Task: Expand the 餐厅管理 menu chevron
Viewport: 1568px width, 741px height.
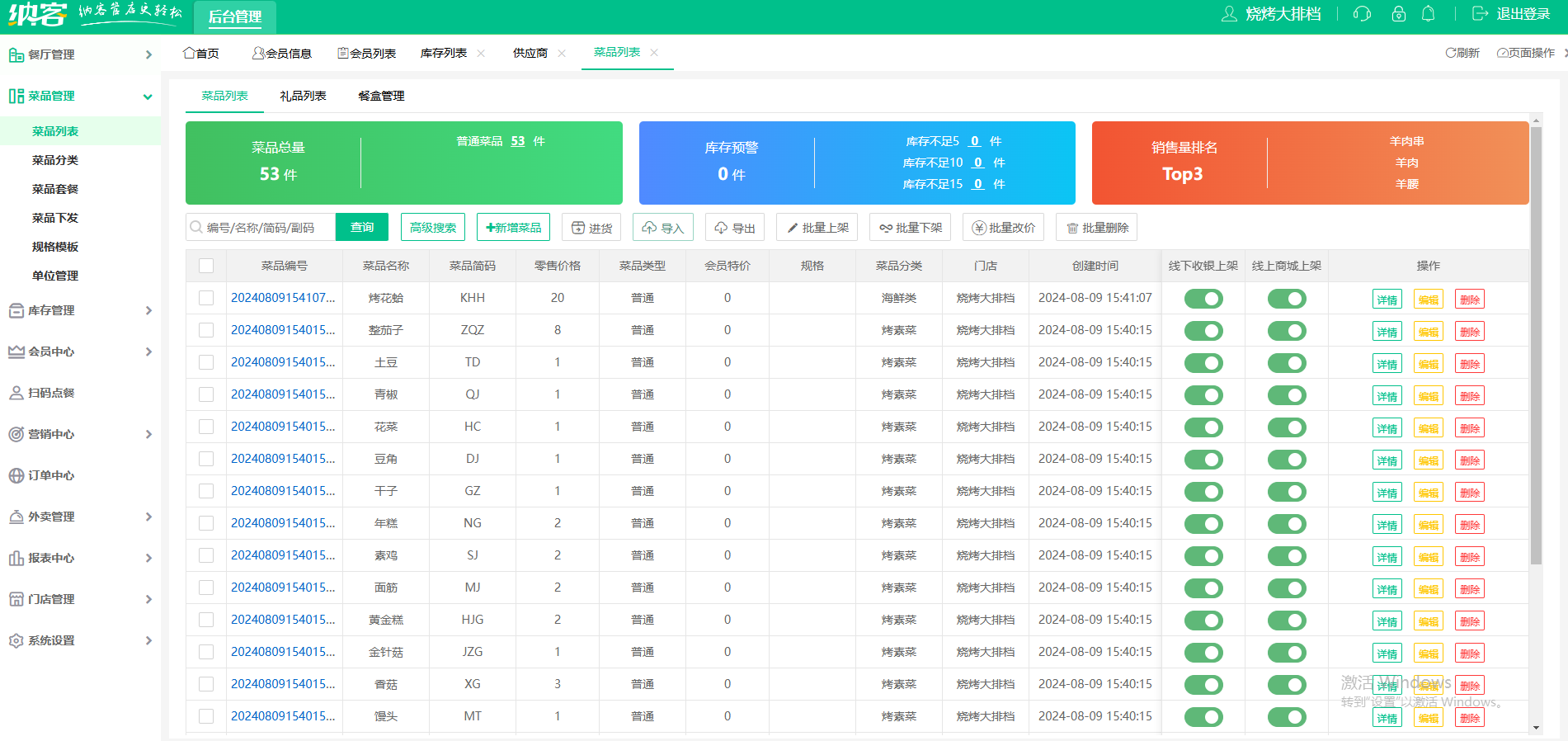Action: [148, 54]
